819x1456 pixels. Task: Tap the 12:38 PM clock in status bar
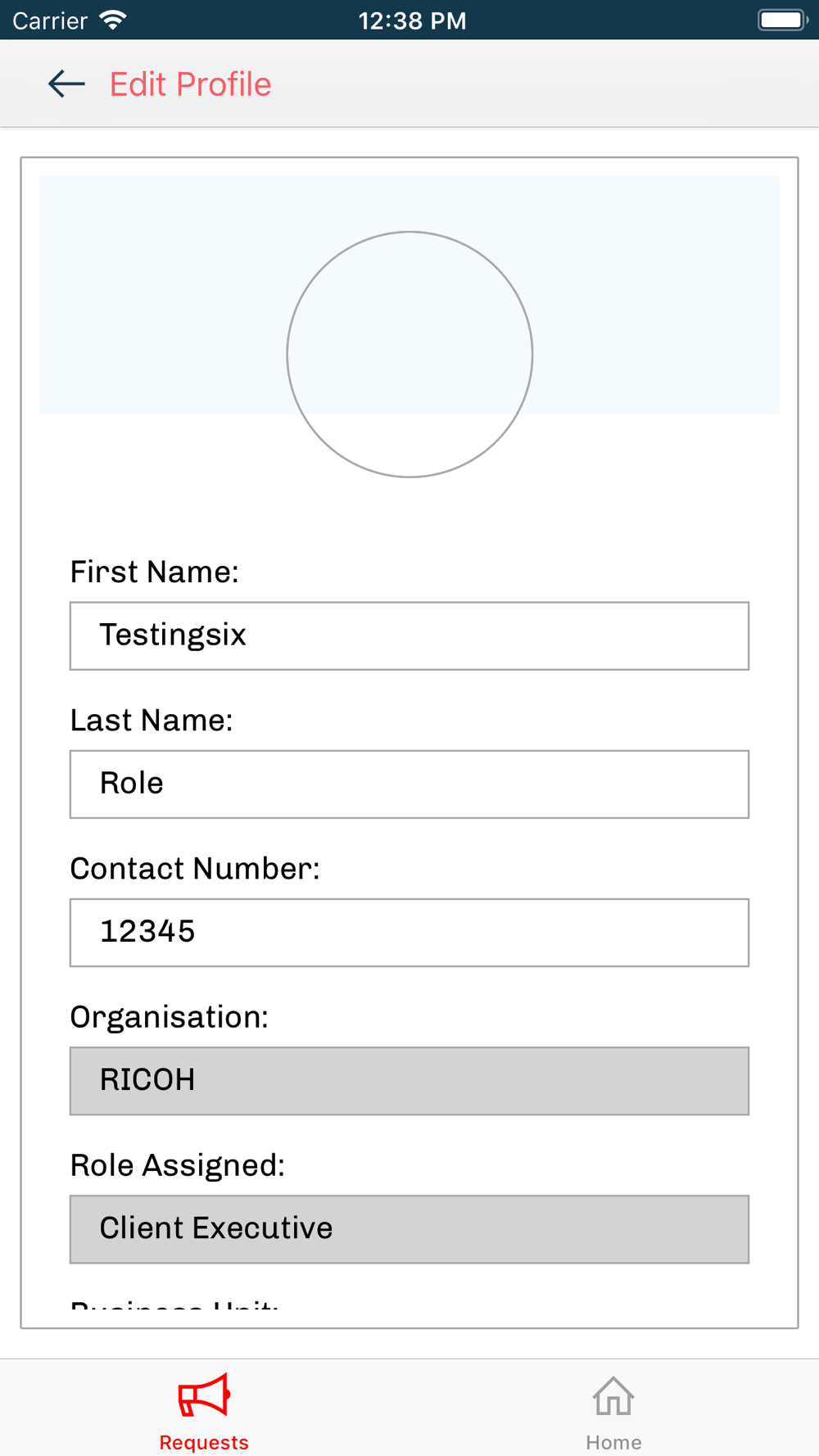[412, 20]
